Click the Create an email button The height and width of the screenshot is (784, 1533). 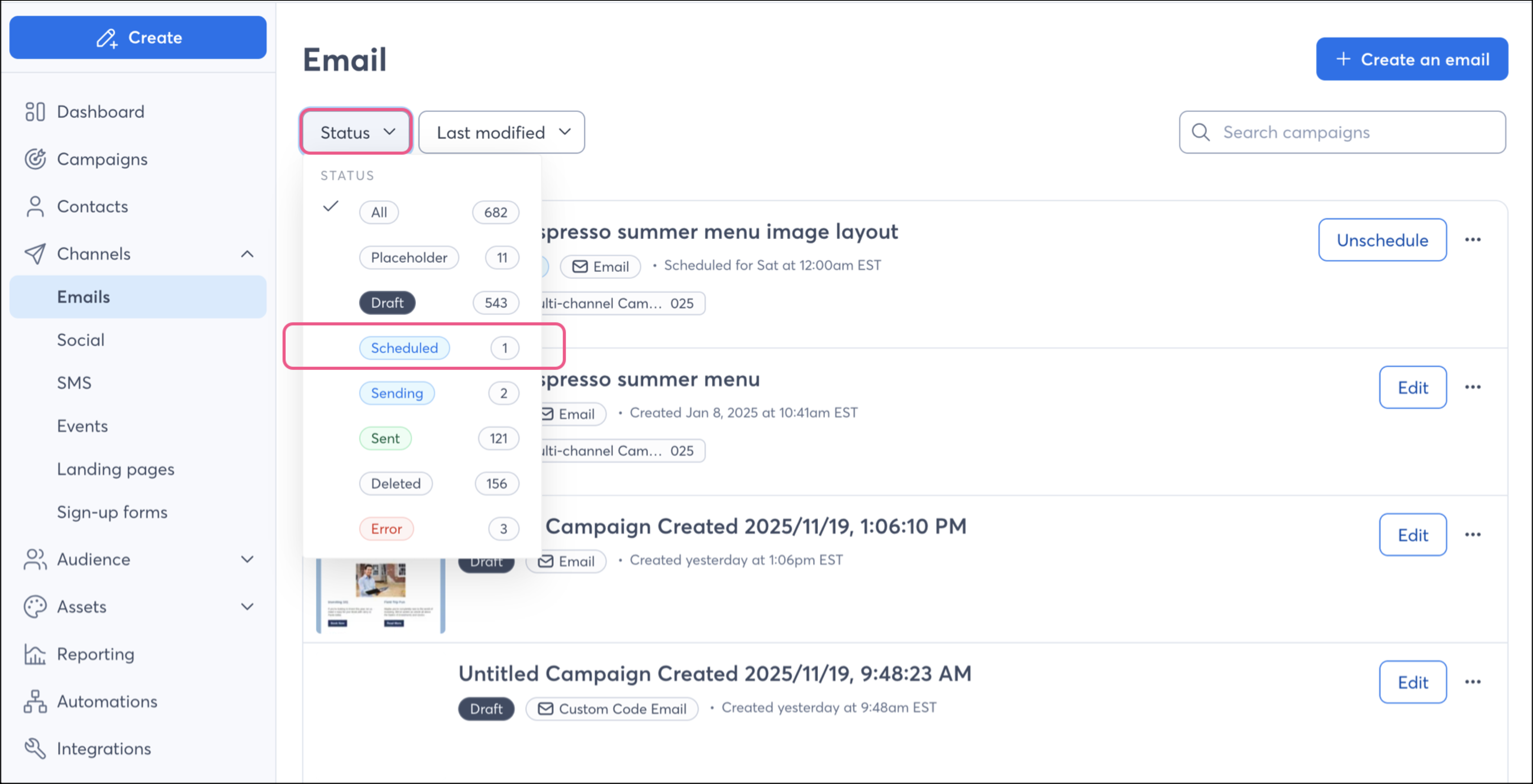(x=1412, y=59)
